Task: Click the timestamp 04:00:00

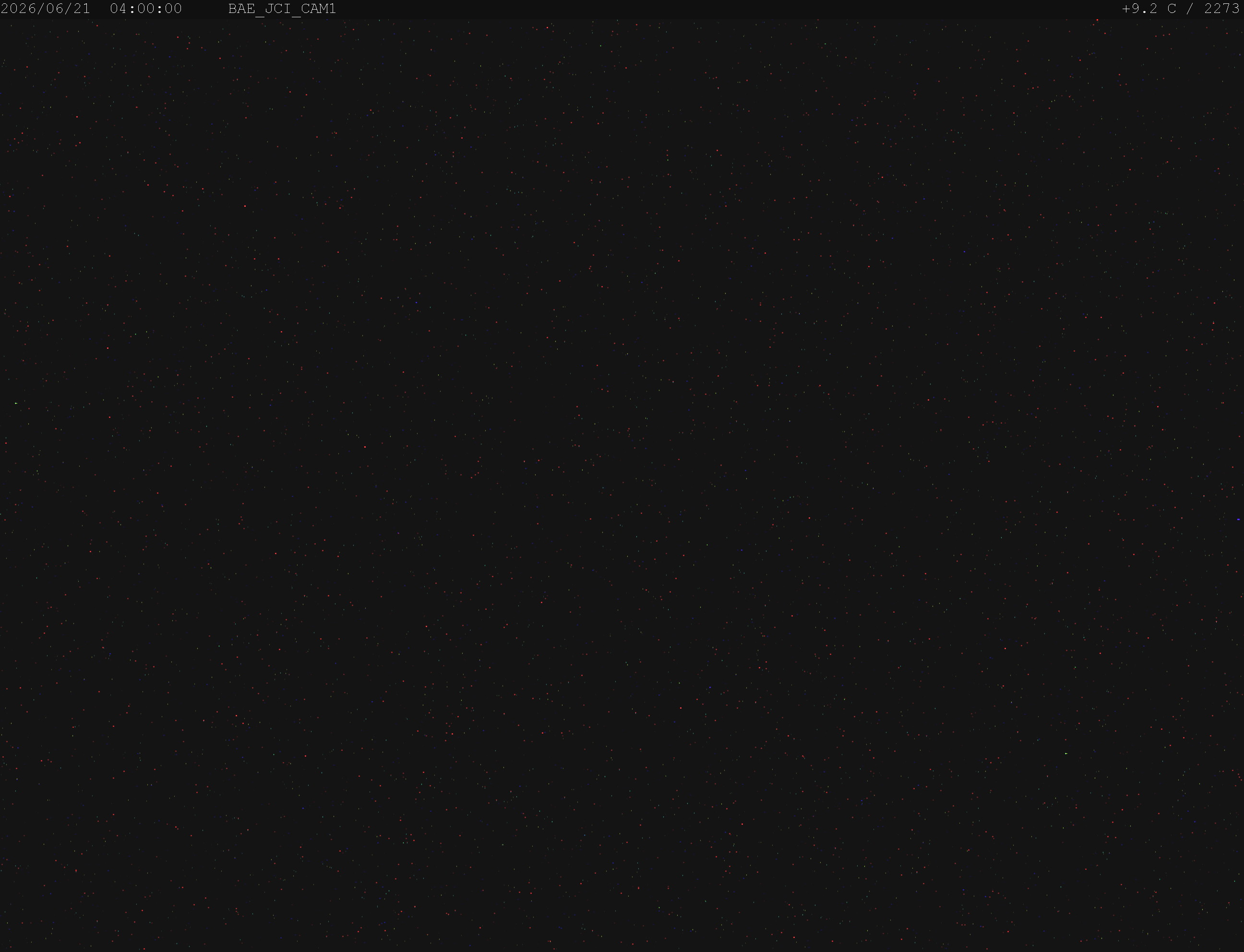Action: click(x=146, y=9)
